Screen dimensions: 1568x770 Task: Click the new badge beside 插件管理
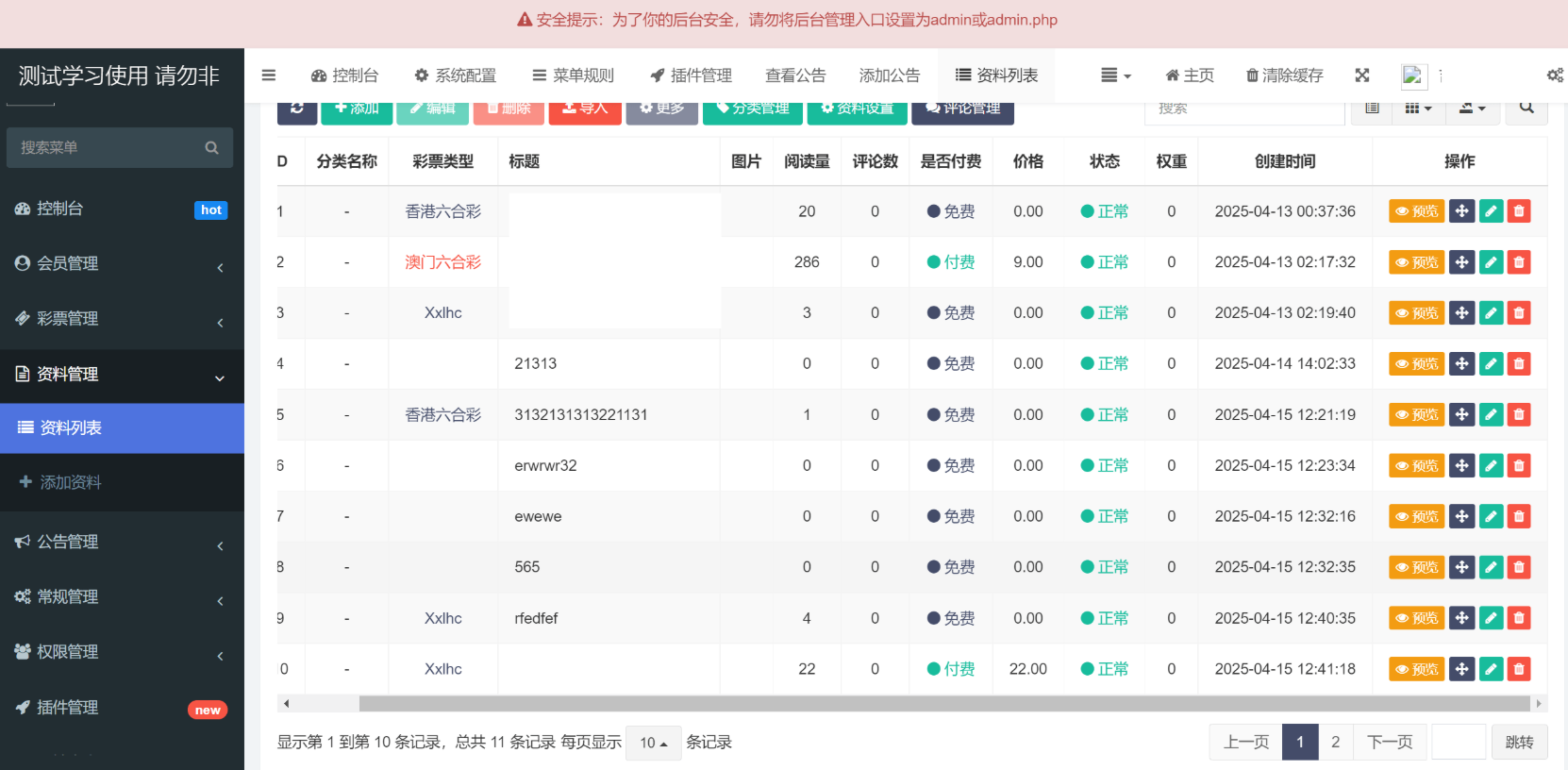coord(208,711)
